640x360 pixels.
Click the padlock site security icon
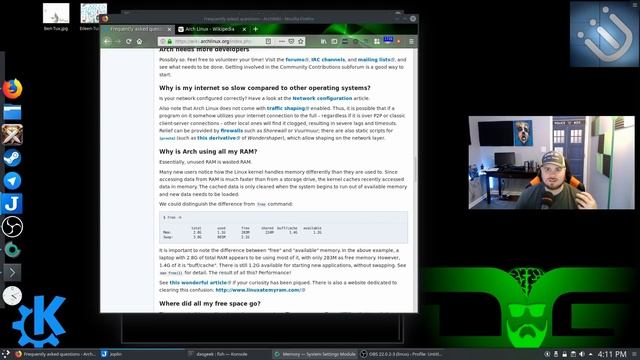[170, 41]
